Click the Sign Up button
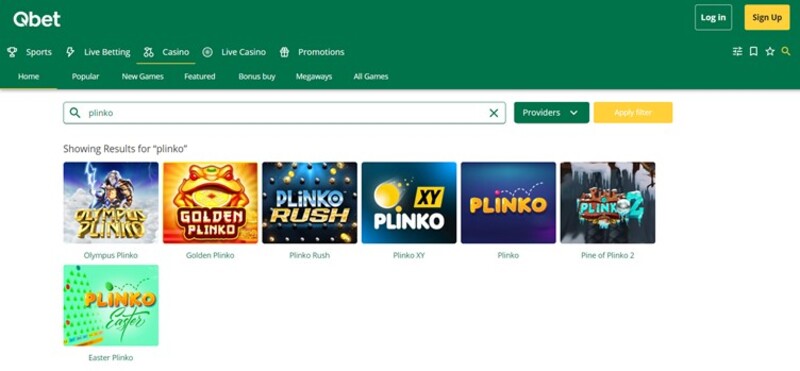Viewport: 800px width, 371px height. [x=767, y=17]
